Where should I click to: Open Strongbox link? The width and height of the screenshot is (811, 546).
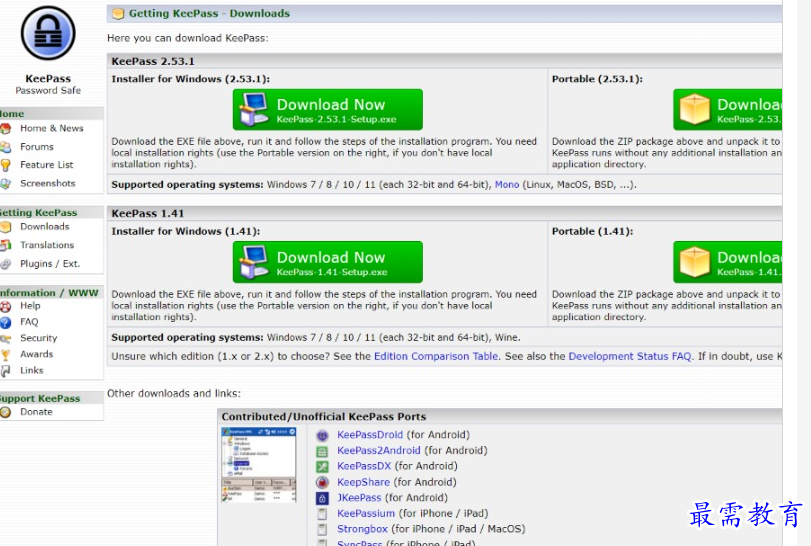point(363,528)
